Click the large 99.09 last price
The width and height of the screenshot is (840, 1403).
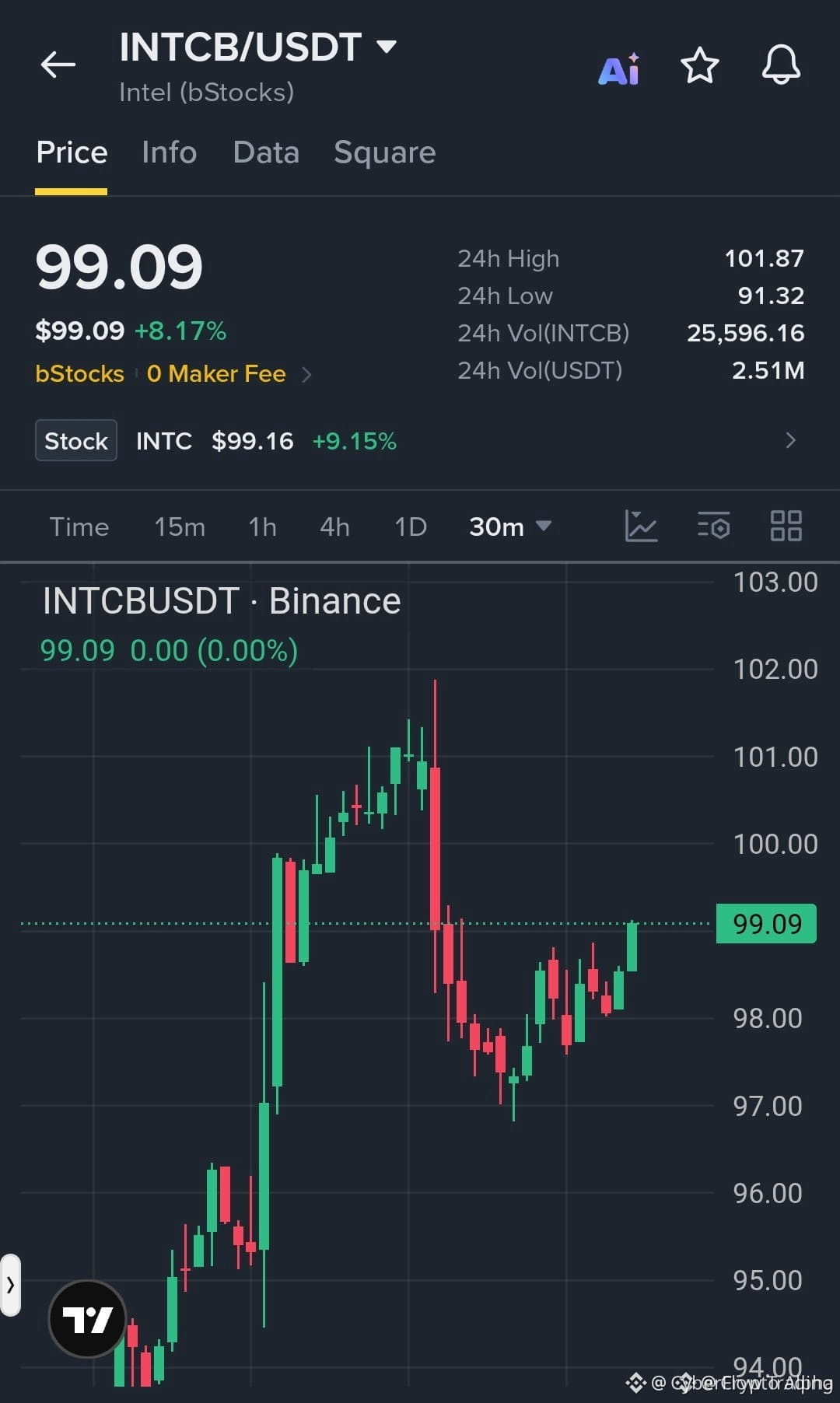coord(119,267)
